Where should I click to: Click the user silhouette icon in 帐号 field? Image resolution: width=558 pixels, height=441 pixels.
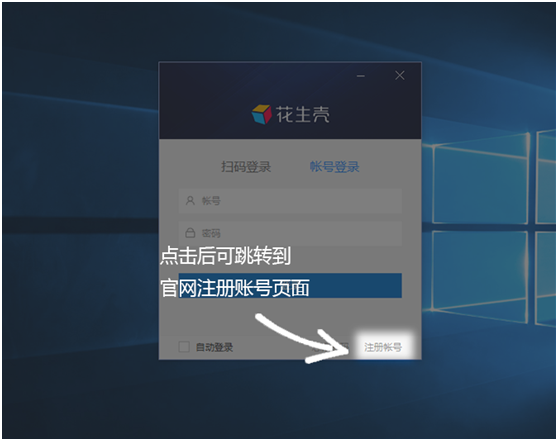(x=190, y=201)
